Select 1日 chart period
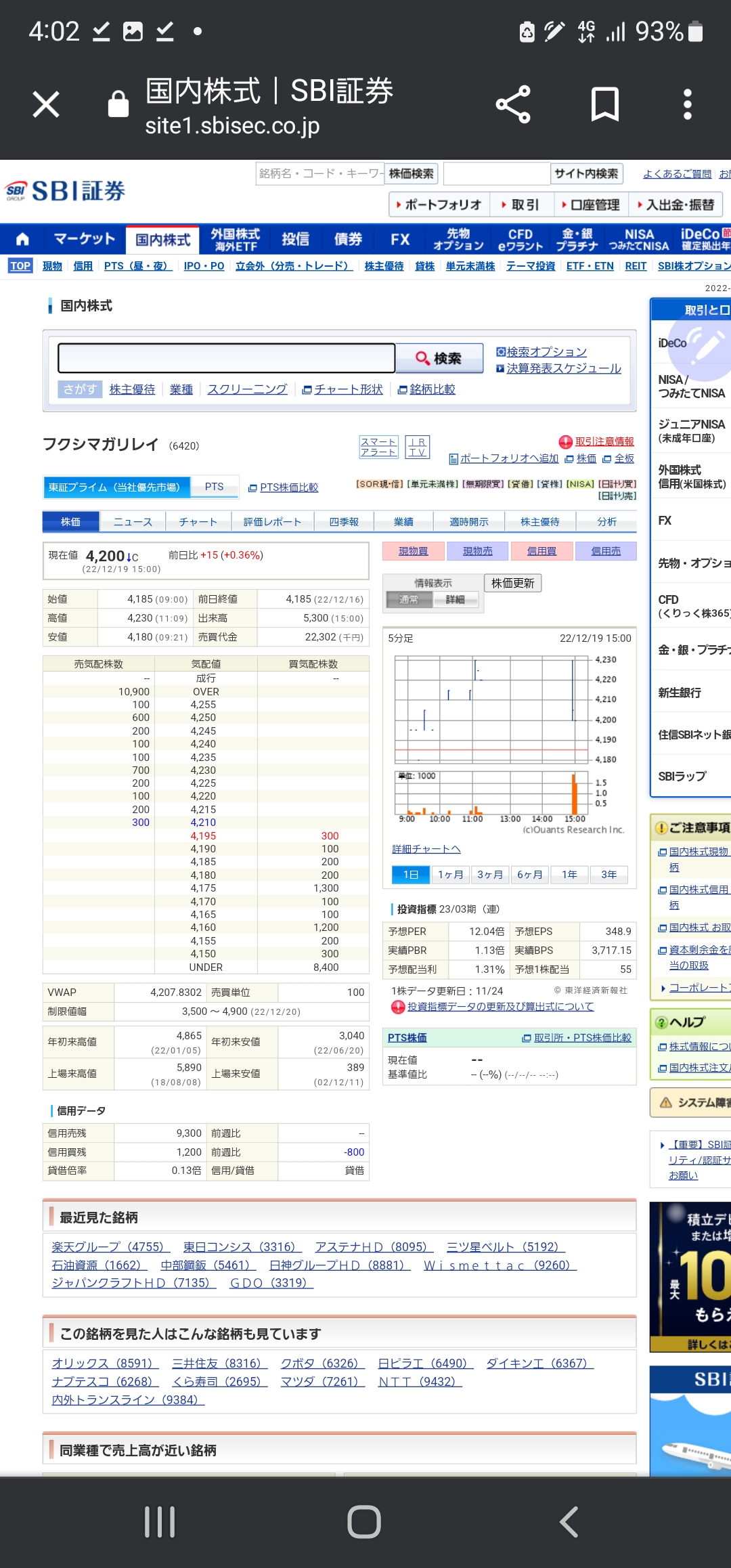This screenshot has width=731, height=1568. (411, 875)
